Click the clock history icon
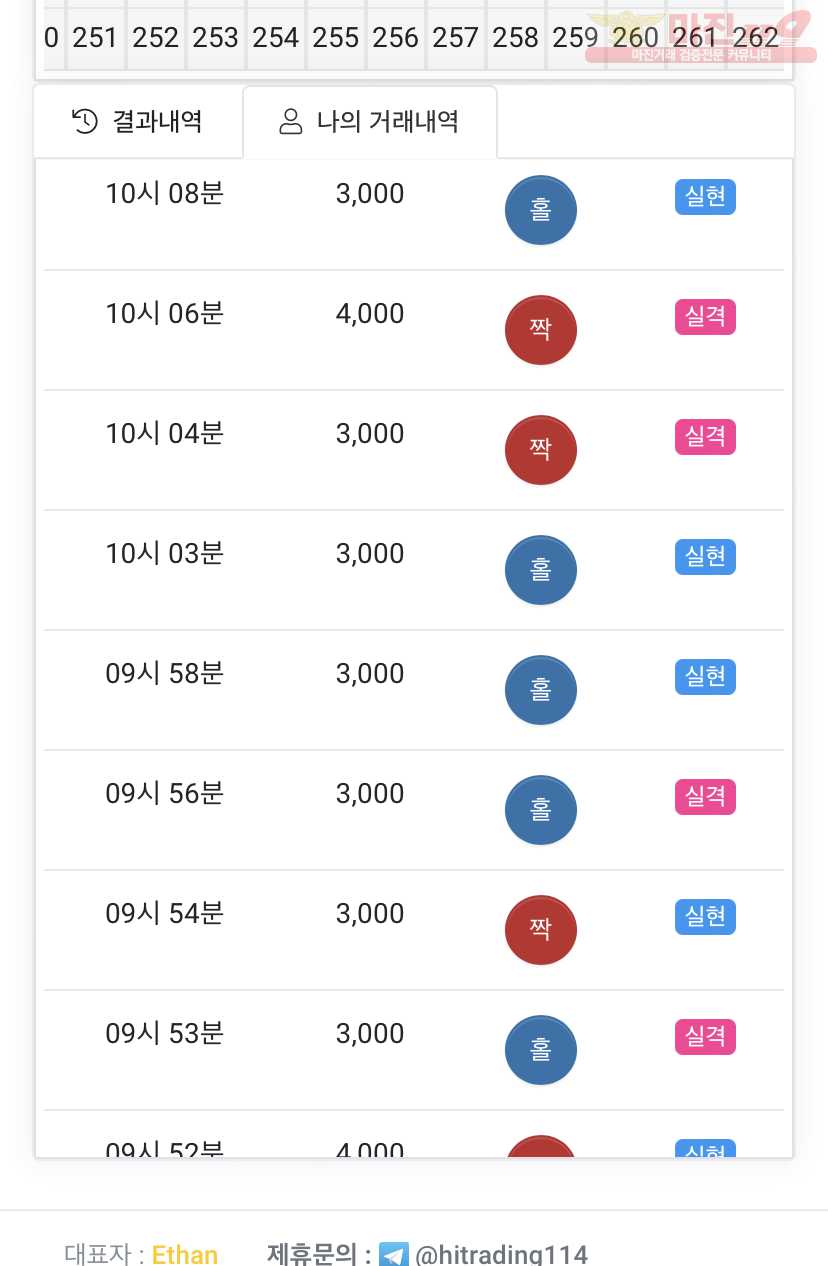The image size is (828, 1266). coord(85,122)
